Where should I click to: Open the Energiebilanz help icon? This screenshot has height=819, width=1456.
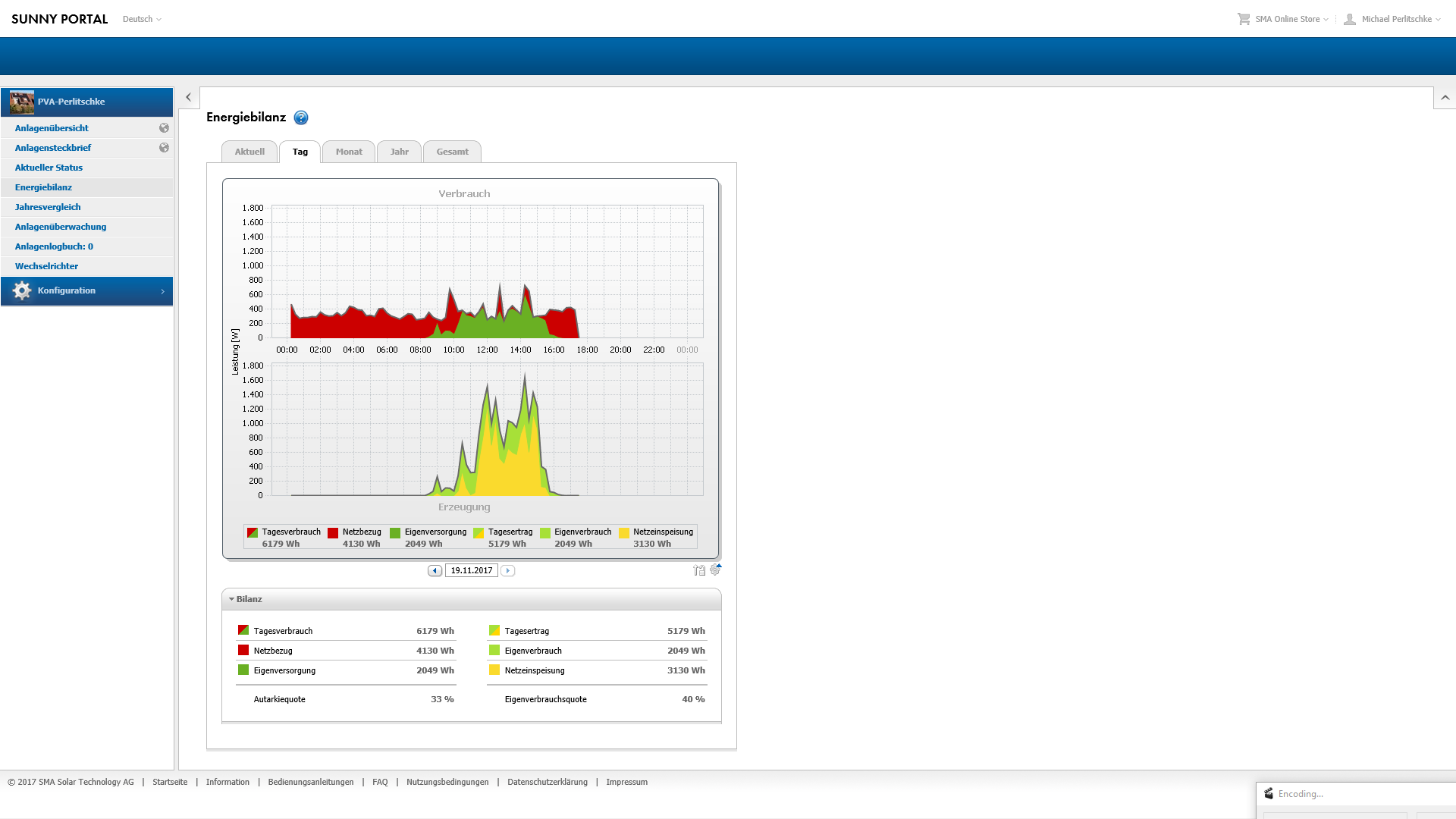coord(301,118)
